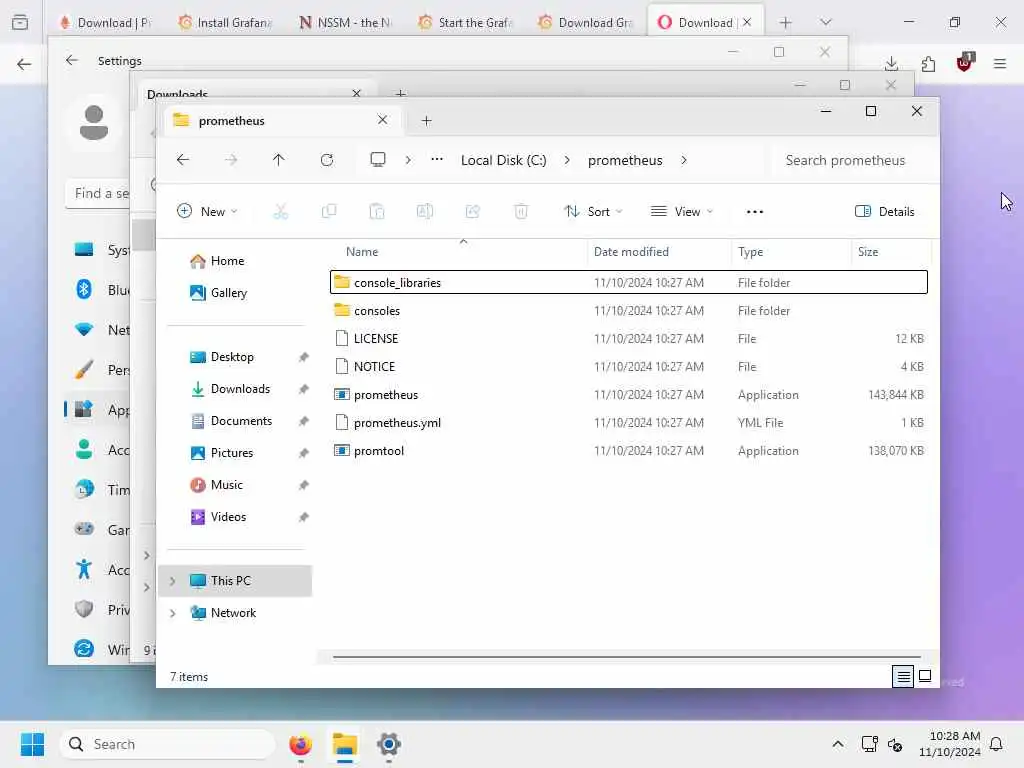Click Local Disk (C:) in the breadcrumb
Image resolution: width=1024 pixels, height=768 pixels.
[504, 160]
